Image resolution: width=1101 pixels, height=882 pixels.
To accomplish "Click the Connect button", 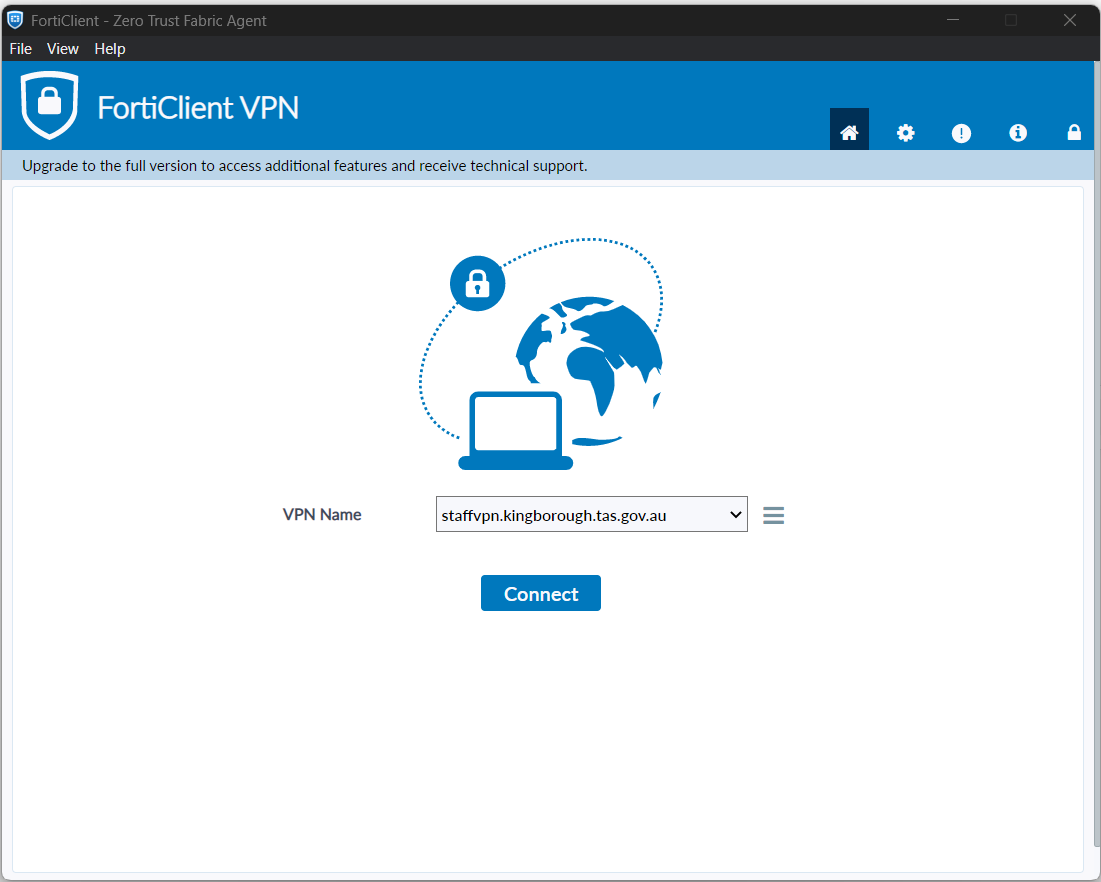I will click(541, 593).
